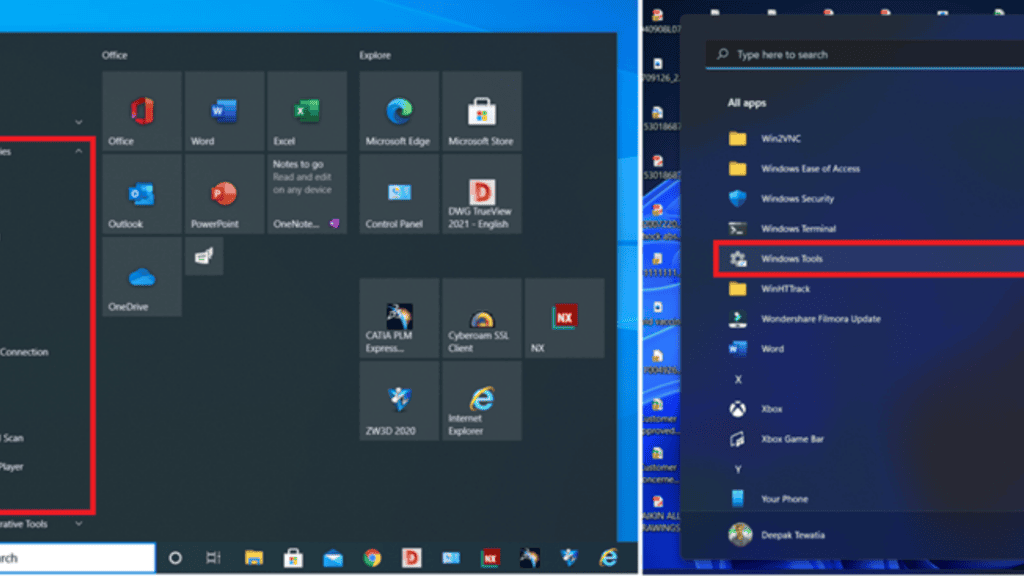Launch Cyberoam SSL Client tile
This screenshot has width=1024, height=576.
(x=482, y=318)
